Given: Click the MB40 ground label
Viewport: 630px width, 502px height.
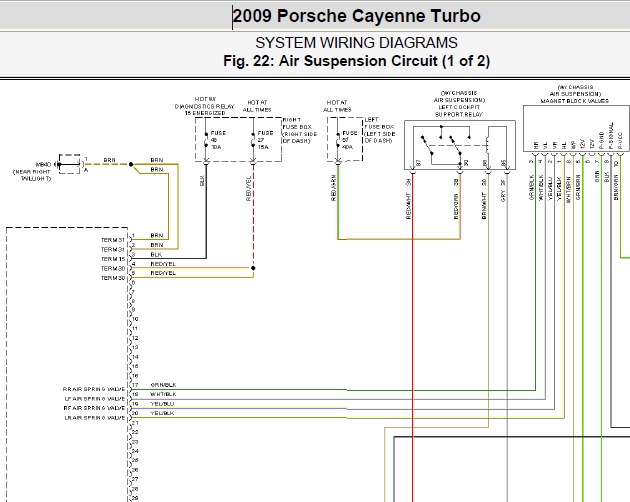Looking at the screenshot, I should click(44, 164).
